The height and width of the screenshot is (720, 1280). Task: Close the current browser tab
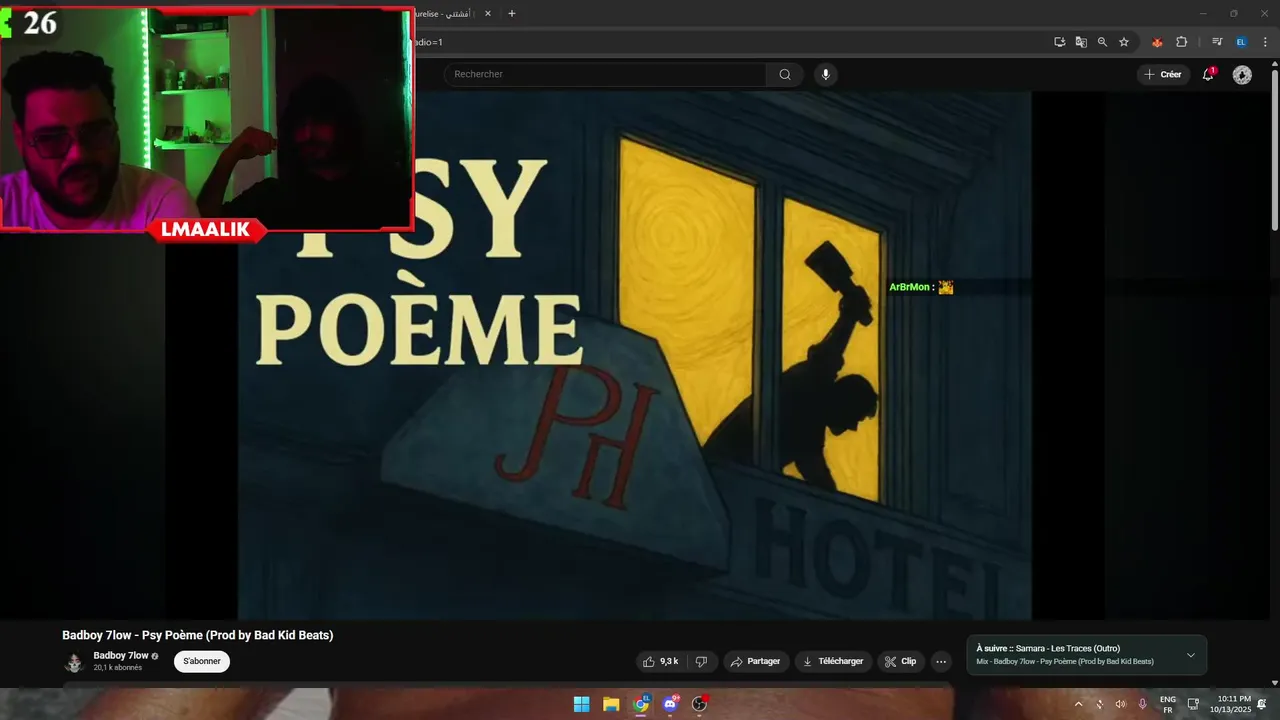point(488,14)
